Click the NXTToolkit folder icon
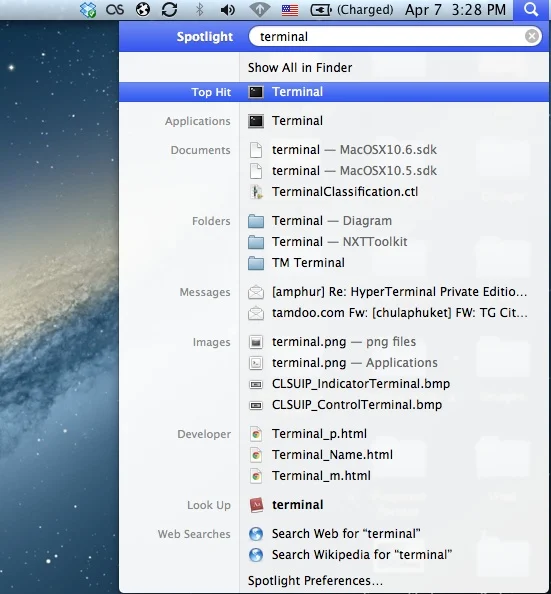Screen dimensions: 551x594 256,242
